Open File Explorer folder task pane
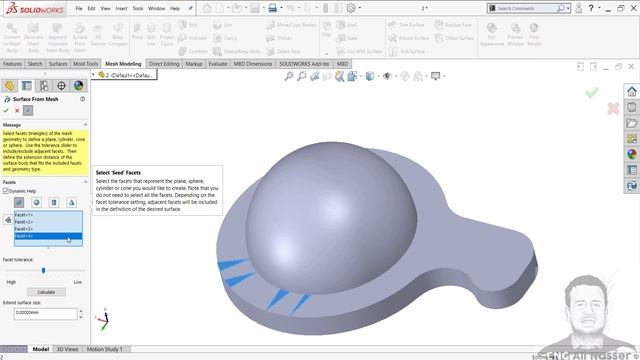 pyautogui.click(x=632, y=123)
